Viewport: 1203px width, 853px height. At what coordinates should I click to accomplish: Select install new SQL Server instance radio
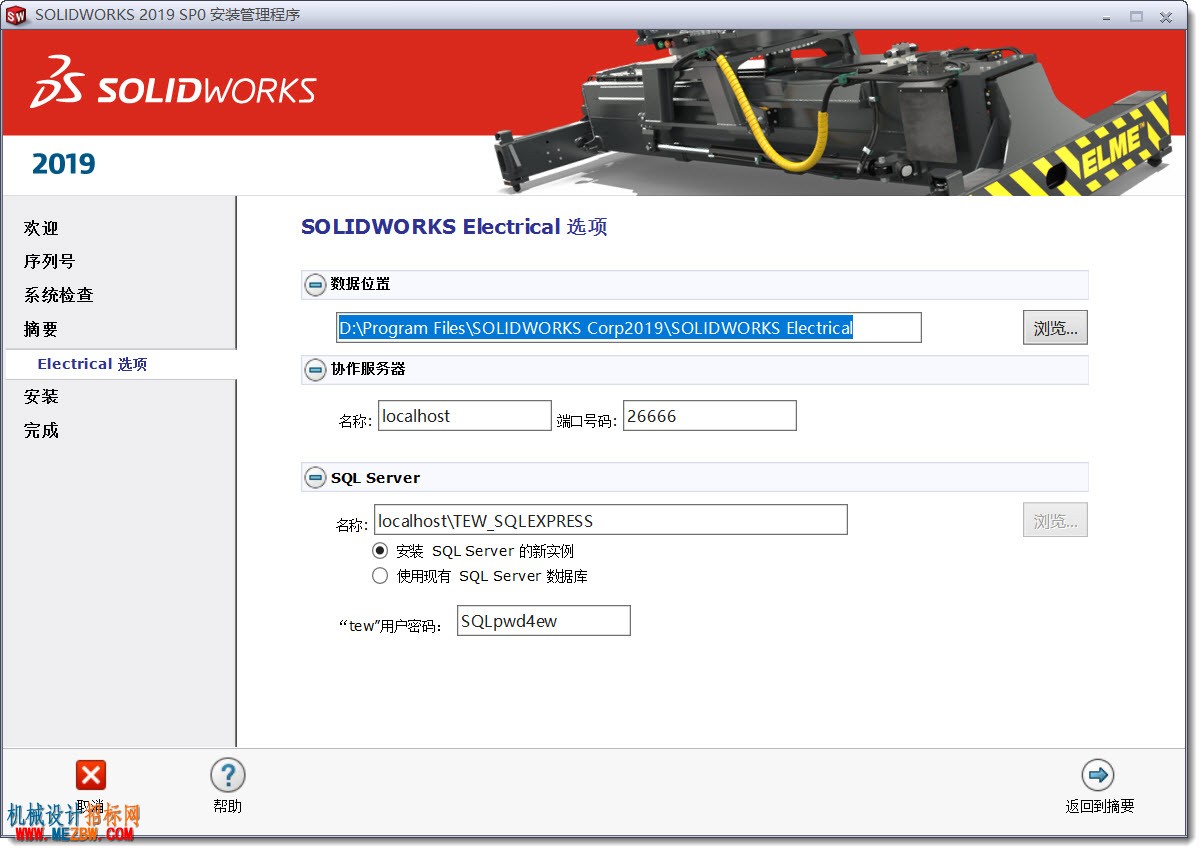point(380,551)
